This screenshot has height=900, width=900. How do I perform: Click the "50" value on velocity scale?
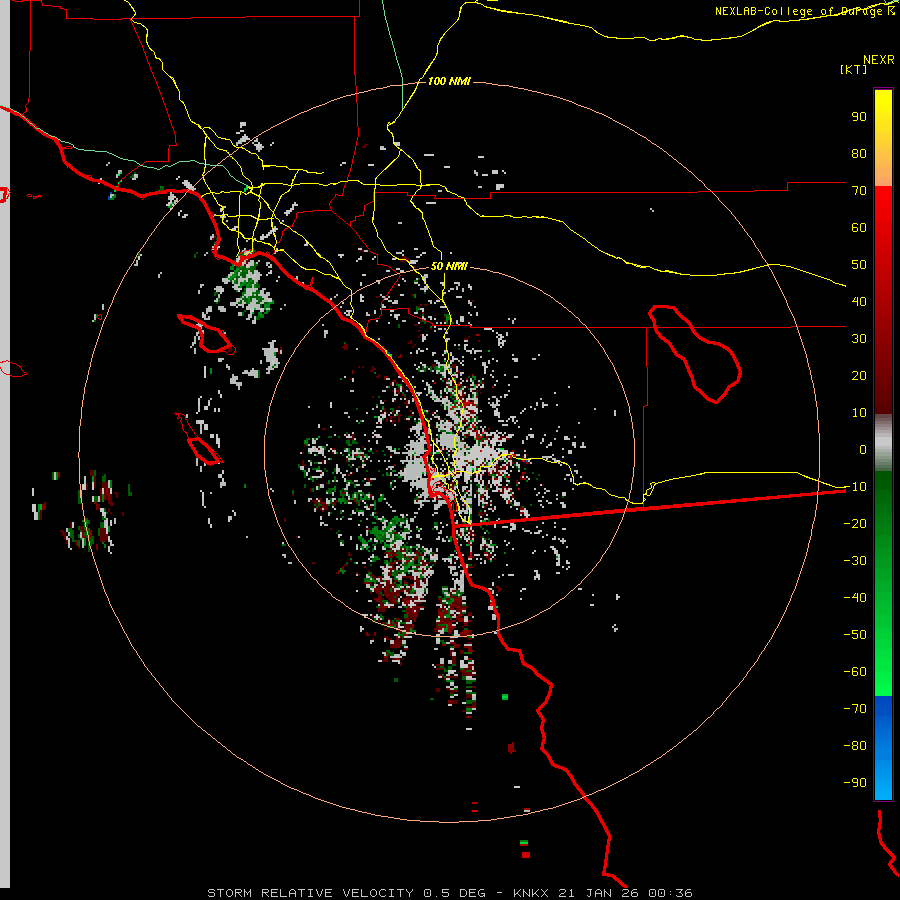(859, 265)
